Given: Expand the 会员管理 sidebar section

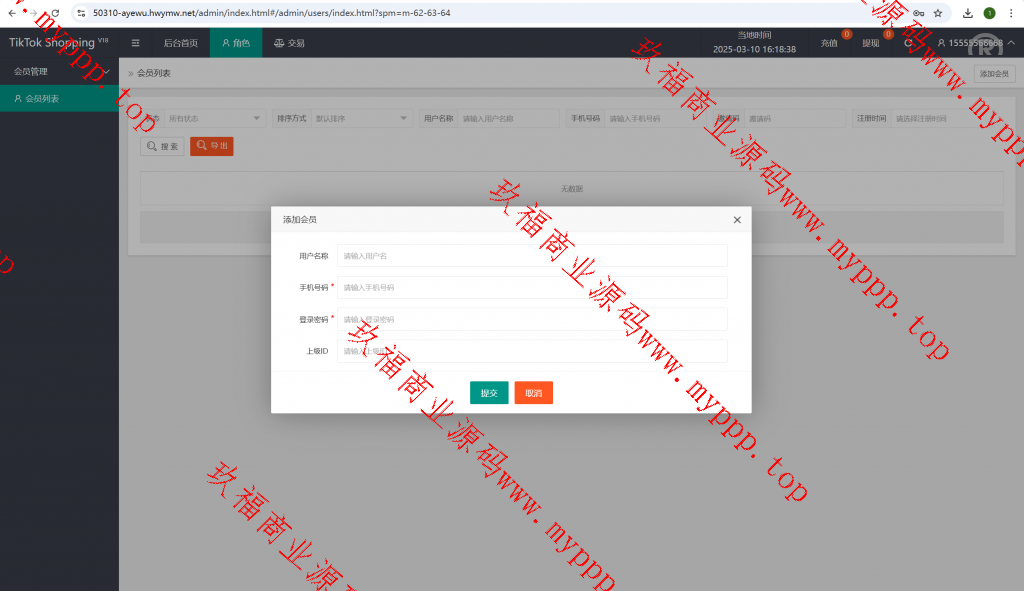Looking at the screenshot, I should coord(59,72).
